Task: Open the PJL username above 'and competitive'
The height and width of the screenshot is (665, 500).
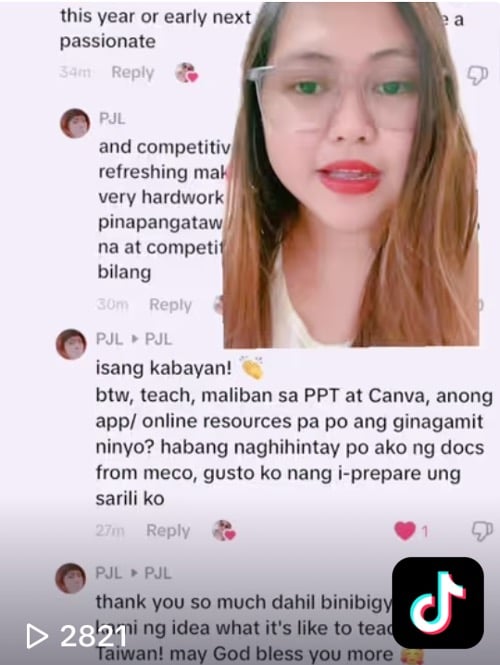Action: (x=112, y=119)
